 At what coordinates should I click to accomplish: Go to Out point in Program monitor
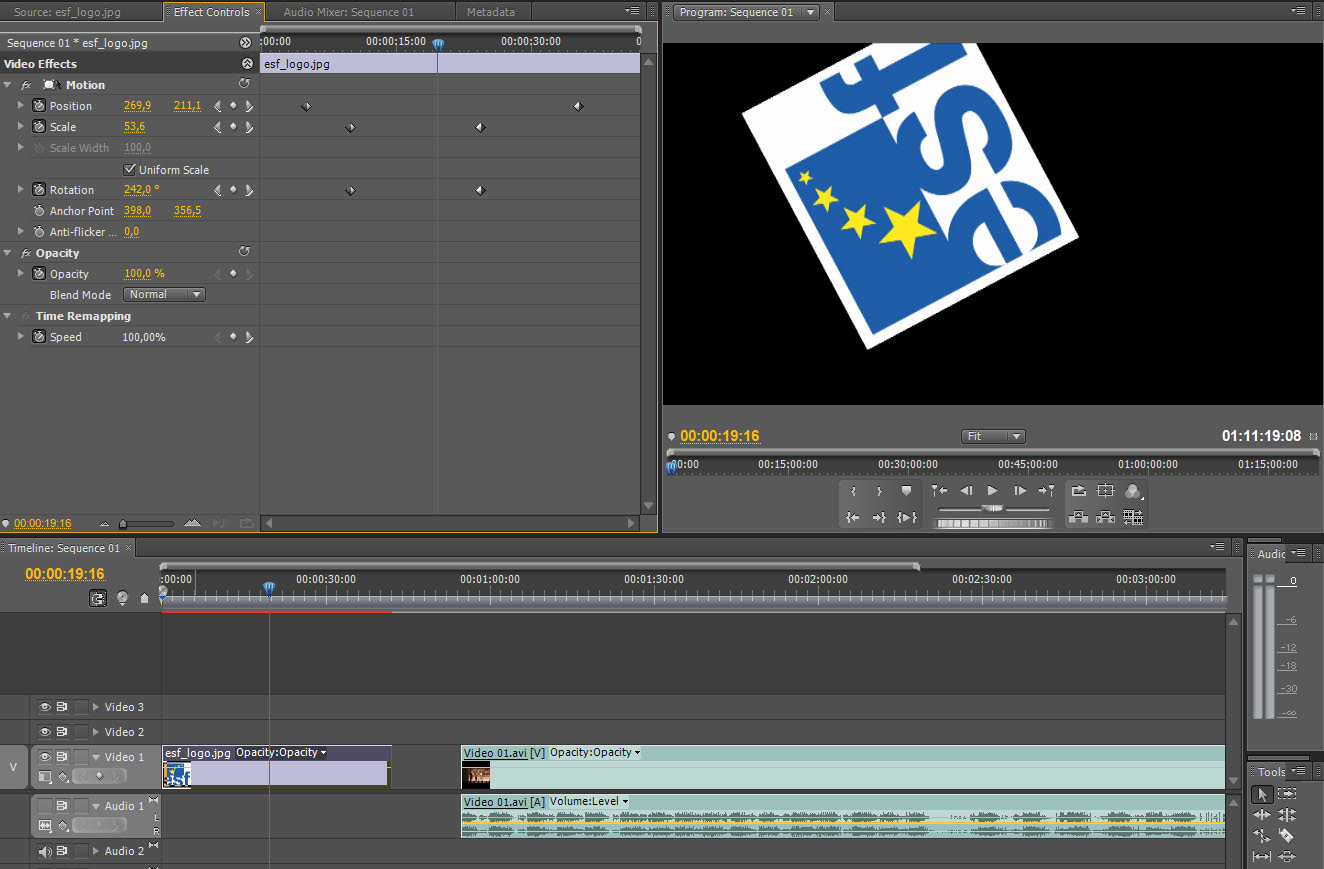point(879,517)
